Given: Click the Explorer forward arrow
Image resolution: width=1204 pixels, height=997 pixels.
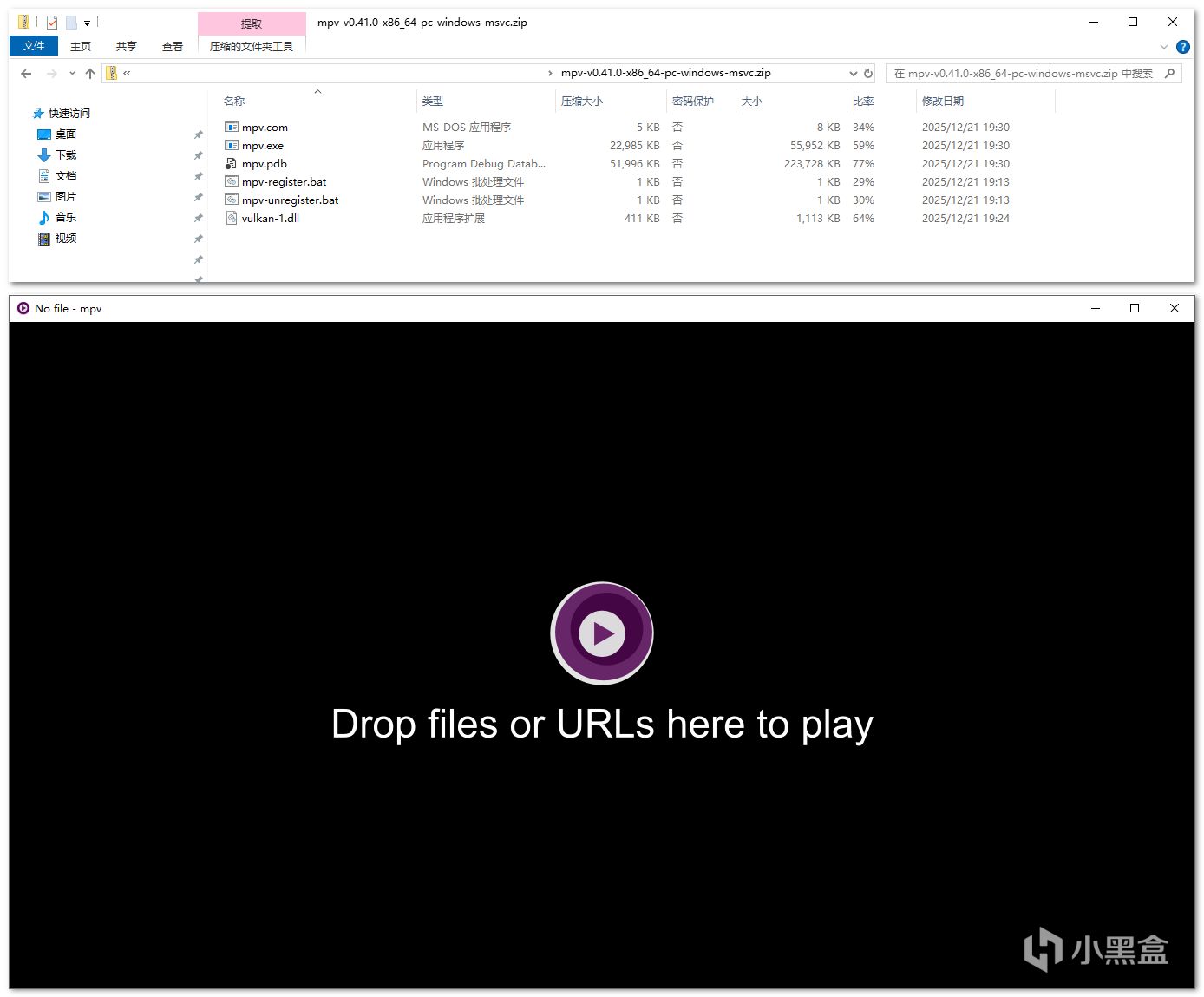Looking at the screenshot, I should point(52,74).
